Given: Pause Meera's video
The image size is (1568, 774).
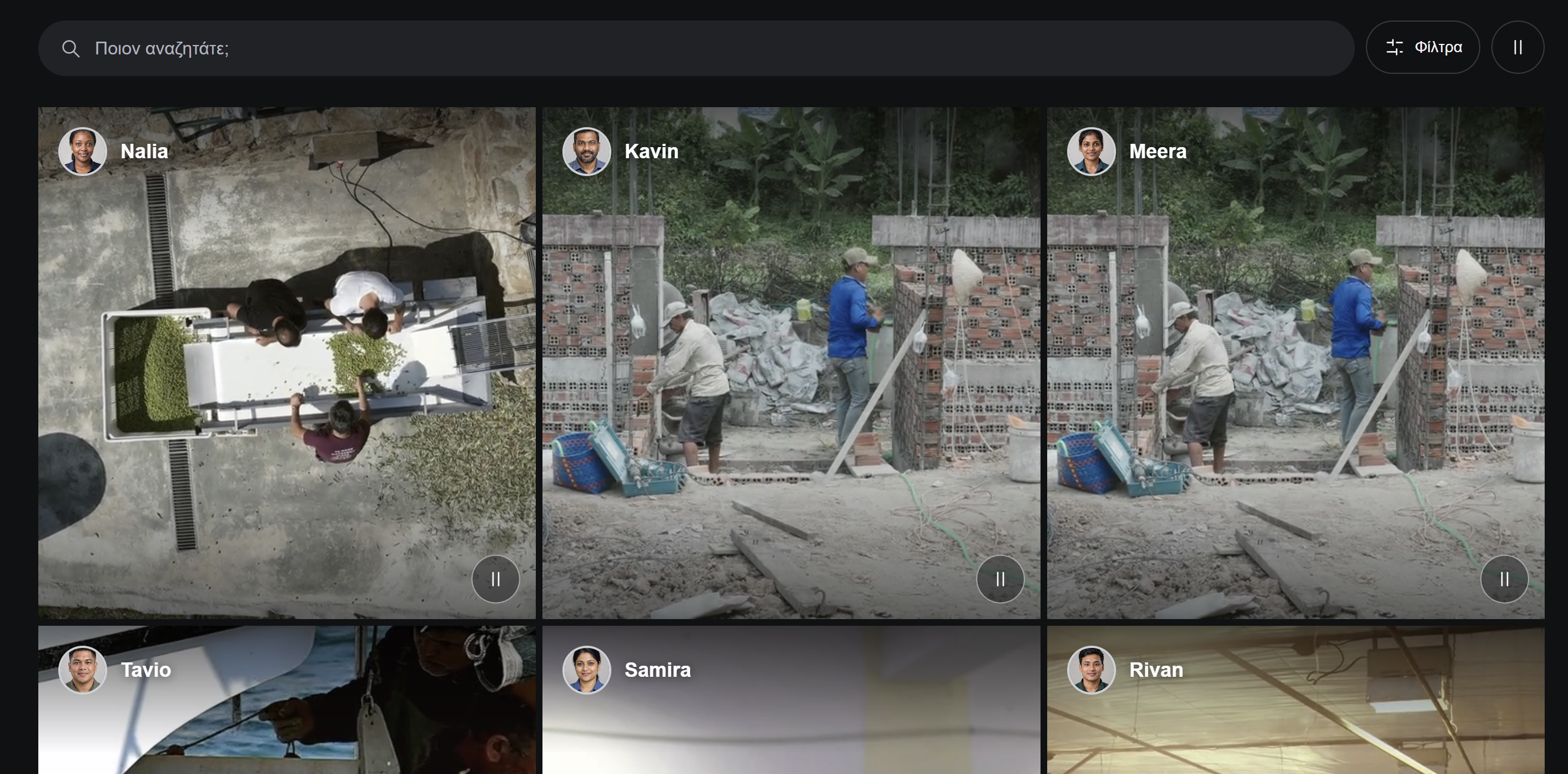Looking at the screenshot, I should tap(1504, 579).
